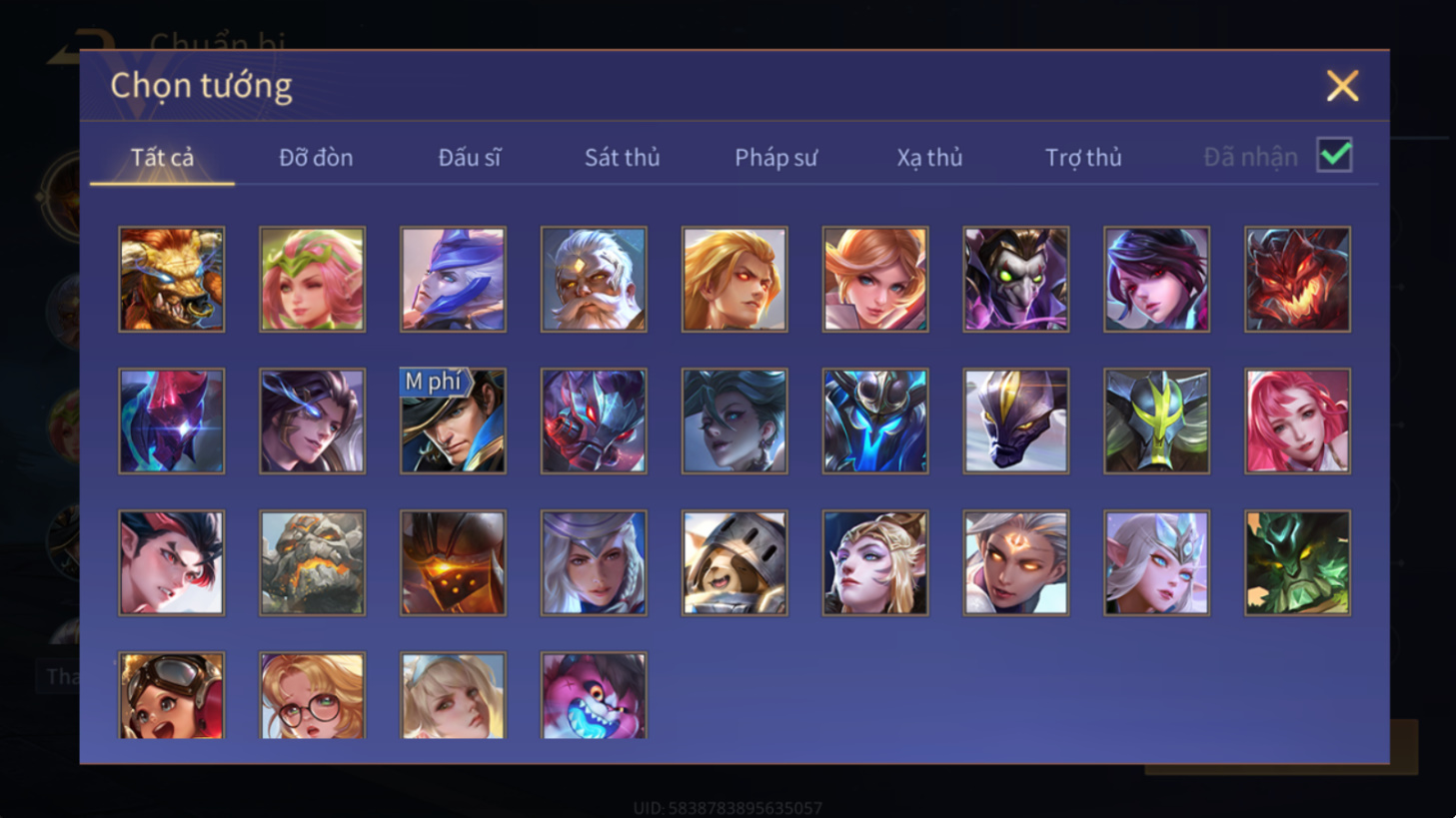Select the orange beast hero portrait
1456x818 pixels.
point(171,279)
